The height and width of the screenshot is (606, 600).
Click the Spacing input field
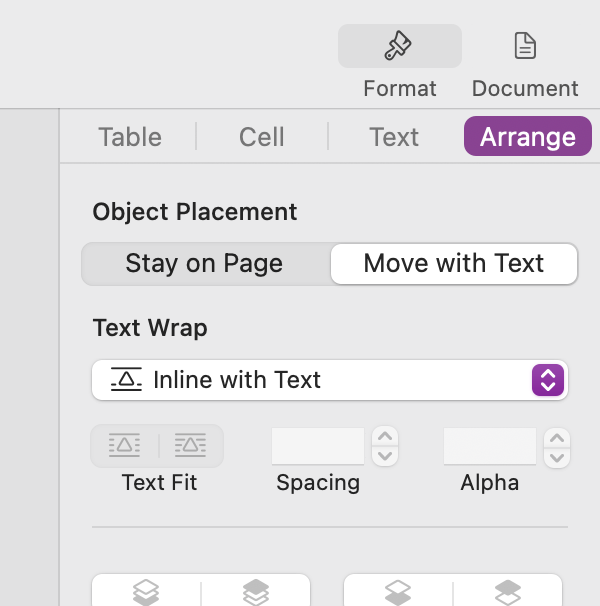point(318,446)
